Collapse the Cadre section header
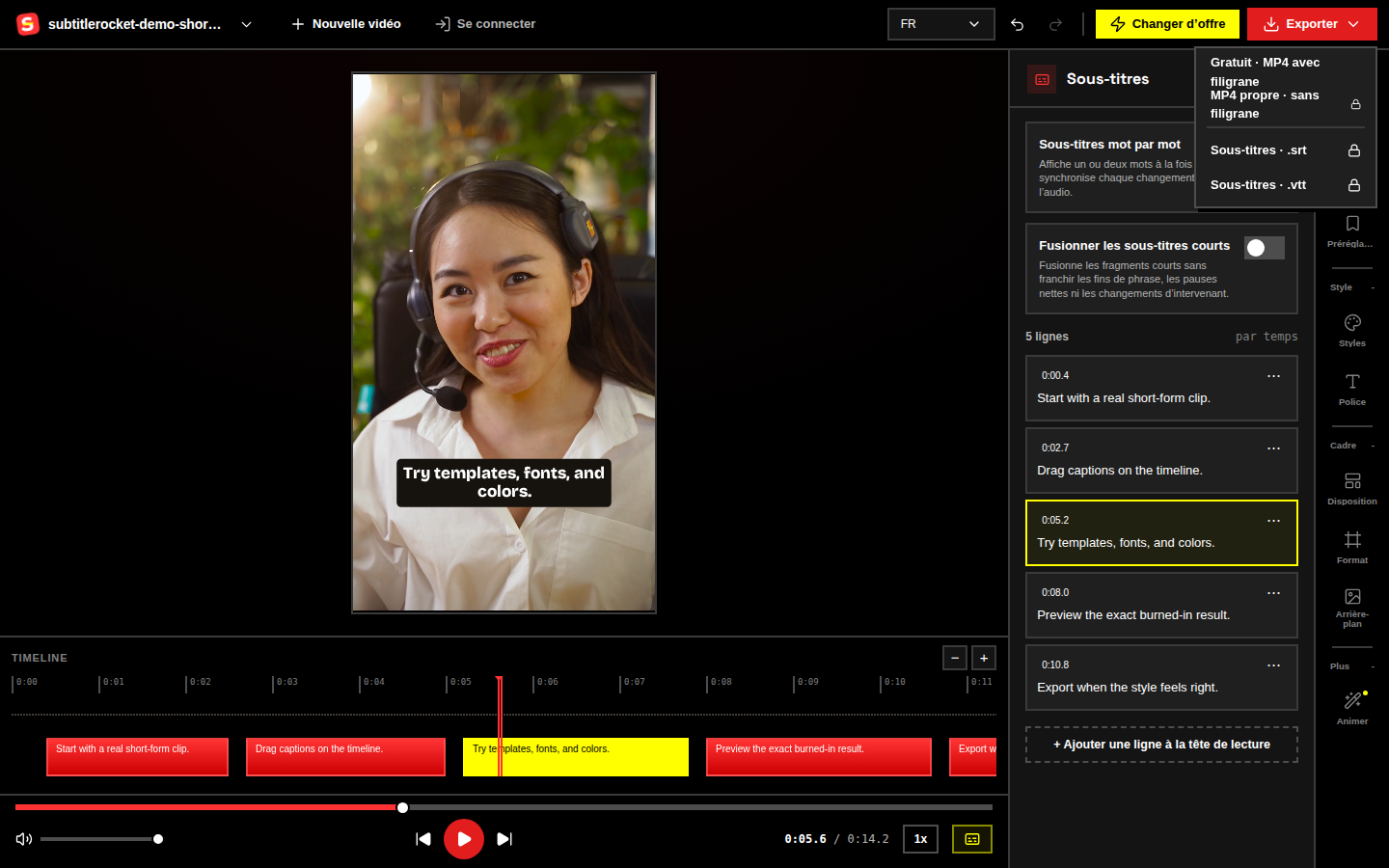Viewport: 1389px width, 868px height. pos(1352,446)
